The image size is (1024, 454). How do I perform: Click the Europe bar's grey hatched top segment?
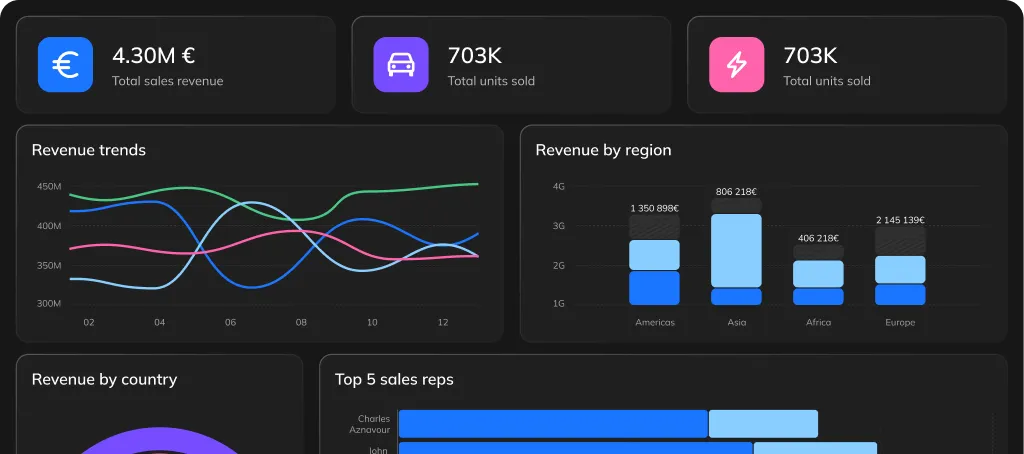coord(900,240)
